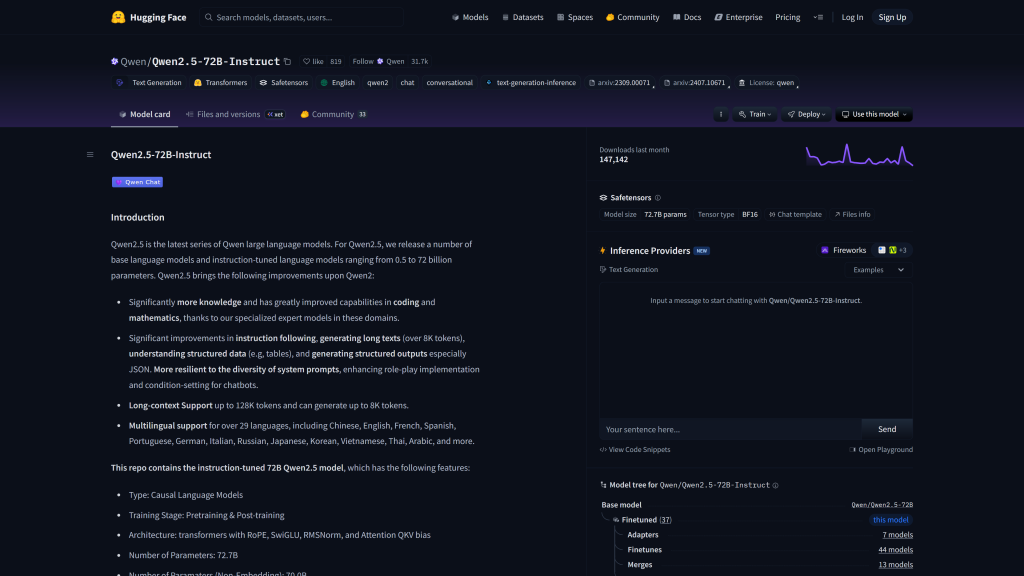Open the Deploy dropdown

tap(807, 114)
